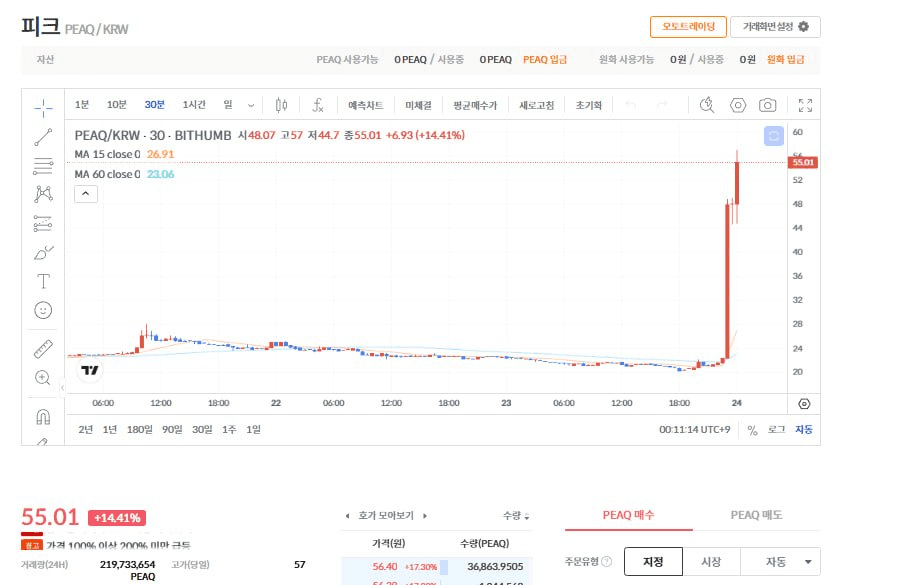919x585 pixels.
Task: Select the 1시간 chart interval
Action: pos(194,105)
